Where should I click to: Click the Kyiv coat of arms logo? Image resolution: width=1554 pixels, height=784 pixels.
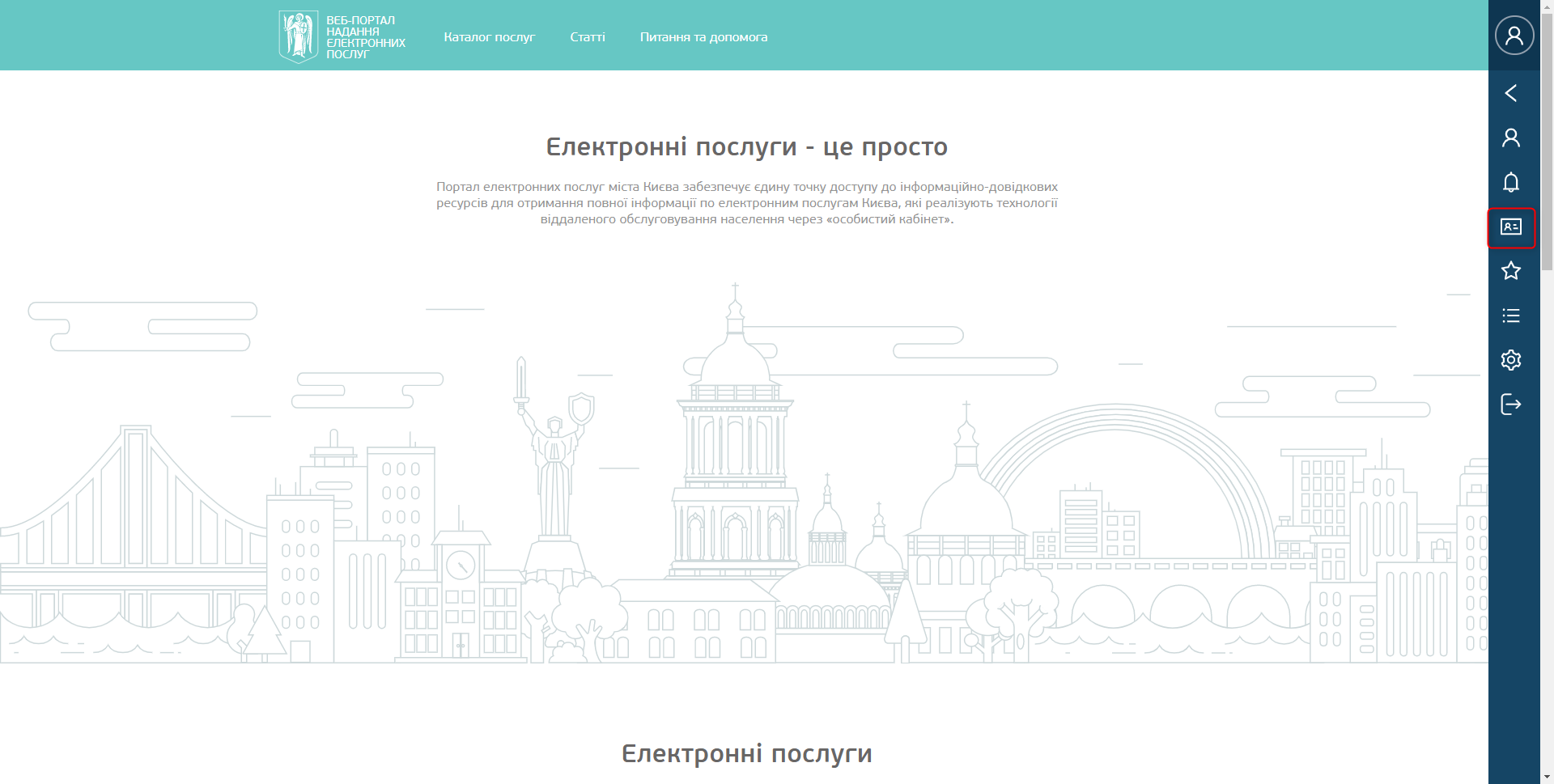click(x=298, y=36)
